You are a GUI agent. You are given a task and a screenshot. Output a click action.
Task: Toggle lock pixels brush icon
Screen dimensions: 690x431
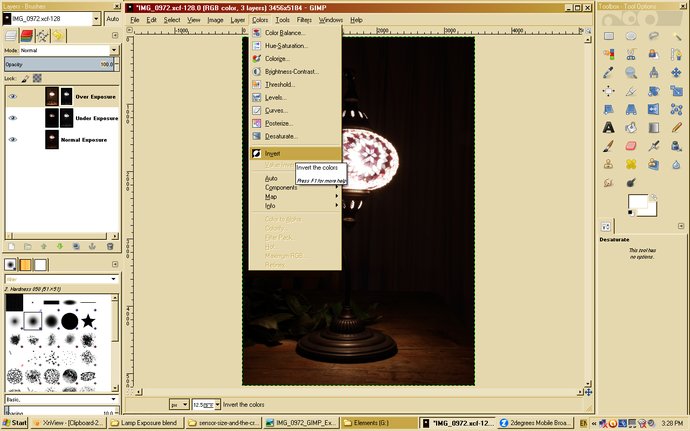click(x=25, y=78)
